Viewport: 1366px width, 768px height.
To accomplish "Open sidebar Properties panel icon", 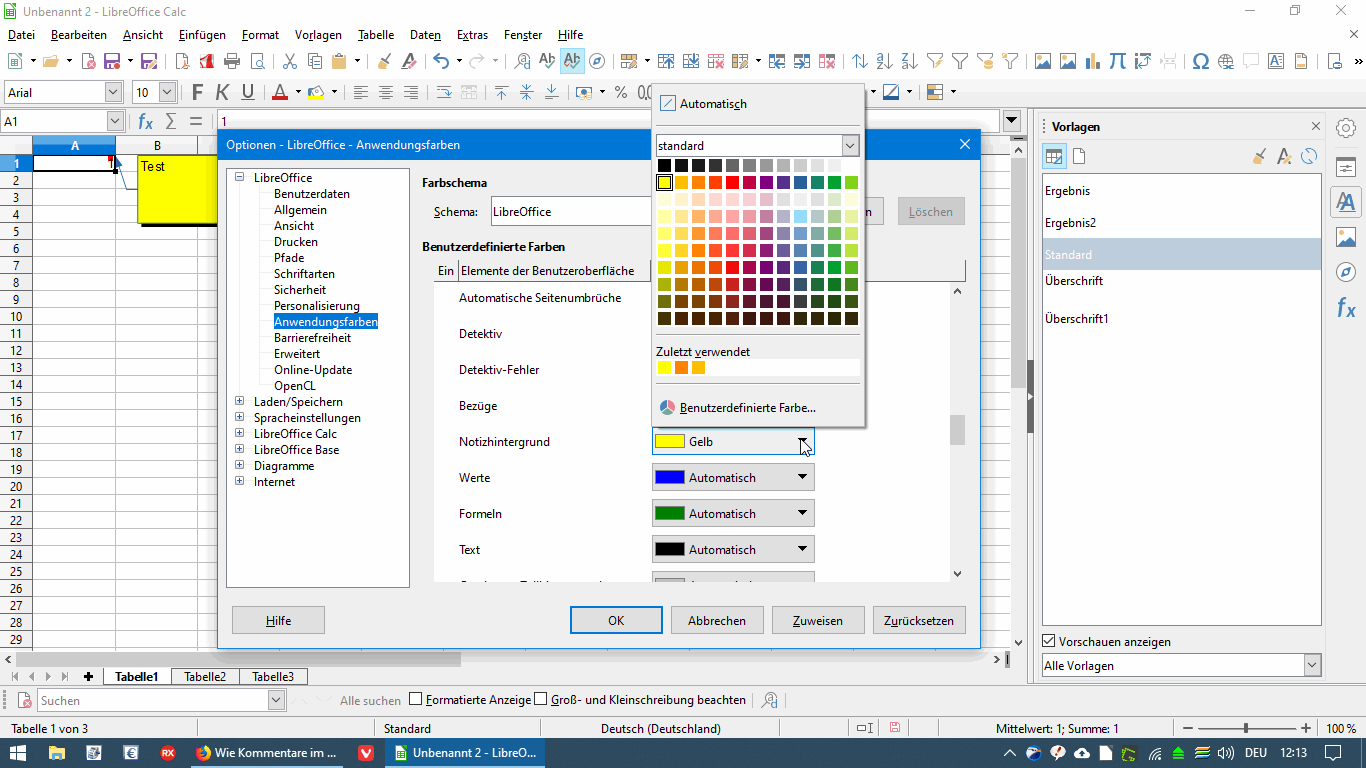I will (1346, 167).
